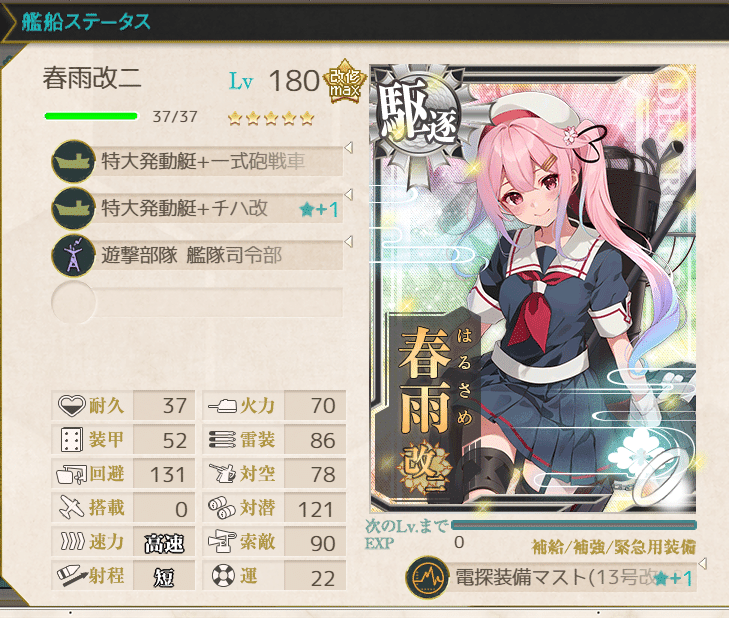Expand arrow beside 遊撃部隊 艦隊司令部 slot

point(348,241)
